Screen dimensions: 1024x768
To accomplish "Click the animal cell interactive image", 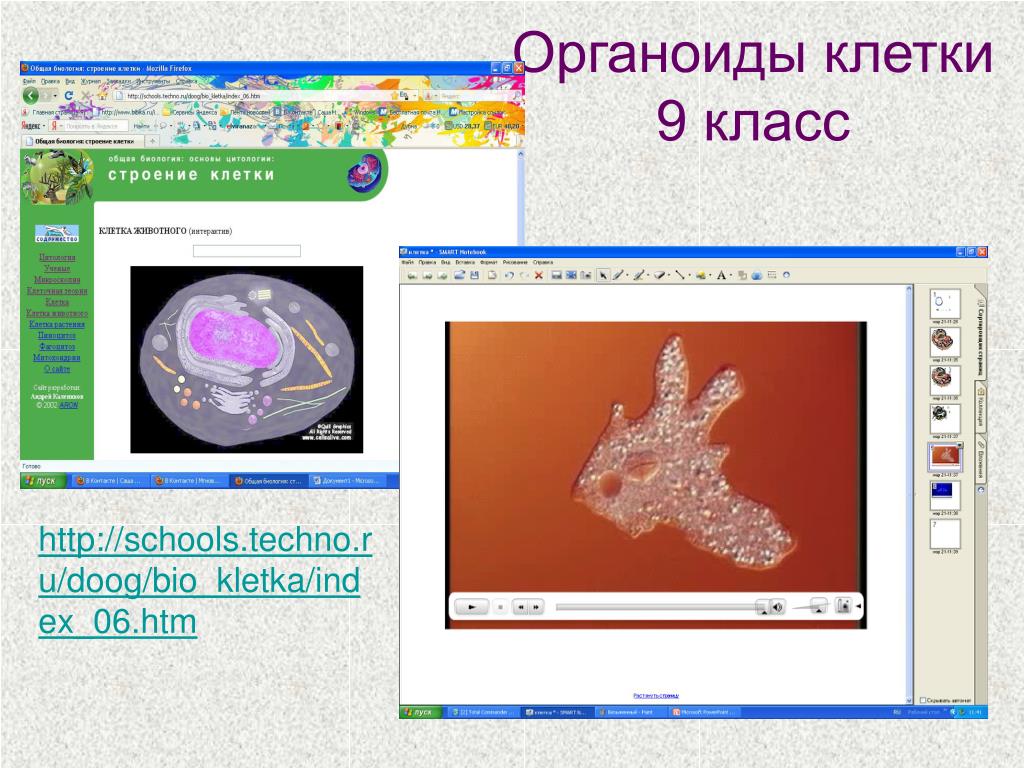I will [246, 359].
